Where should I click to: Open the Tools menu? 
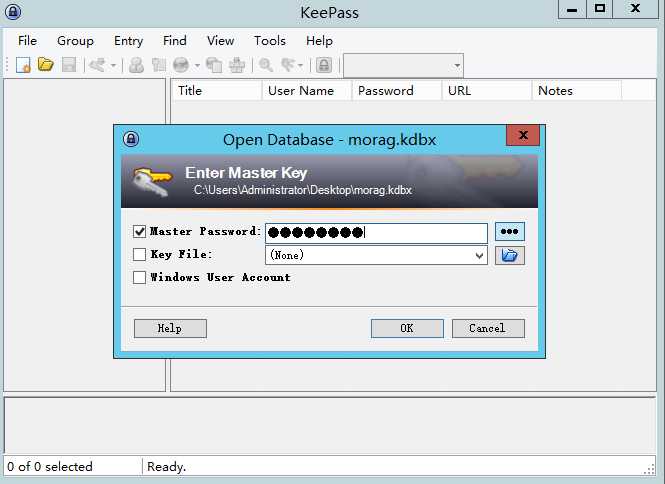[270, 41]
